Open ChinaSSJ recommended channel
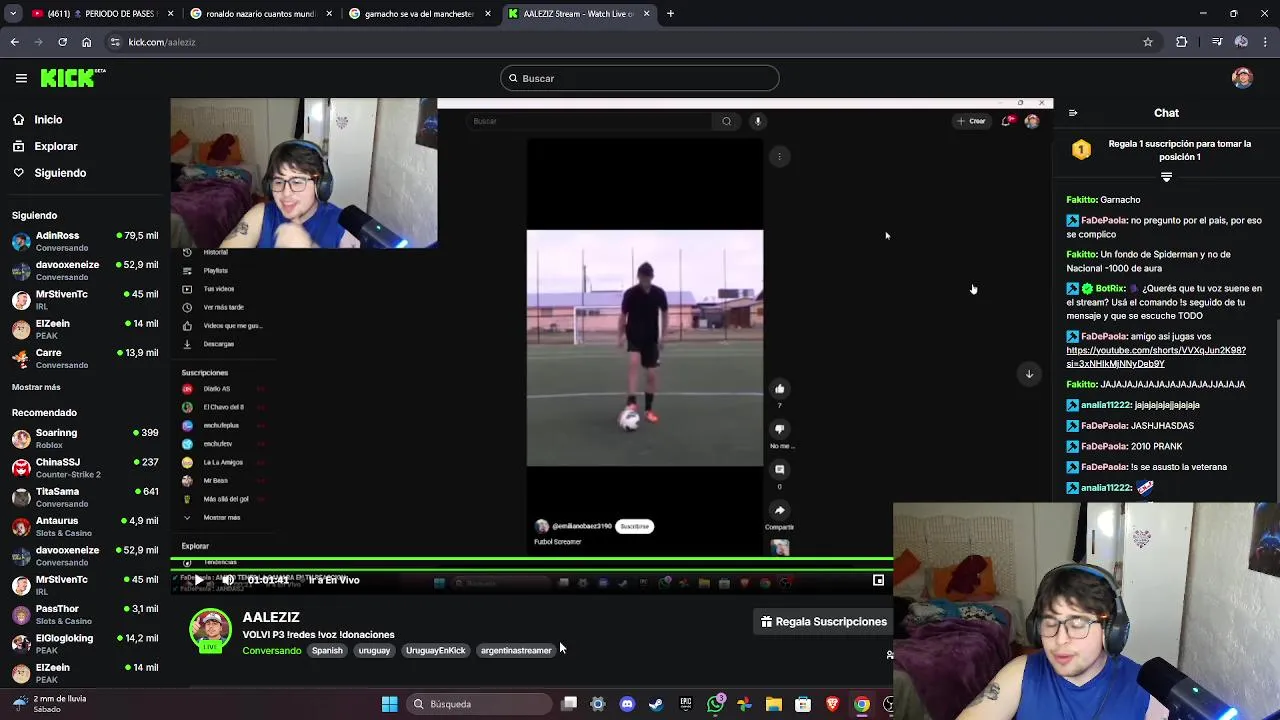The width and height of the screenshot is (1280, 720). point(85,468)
